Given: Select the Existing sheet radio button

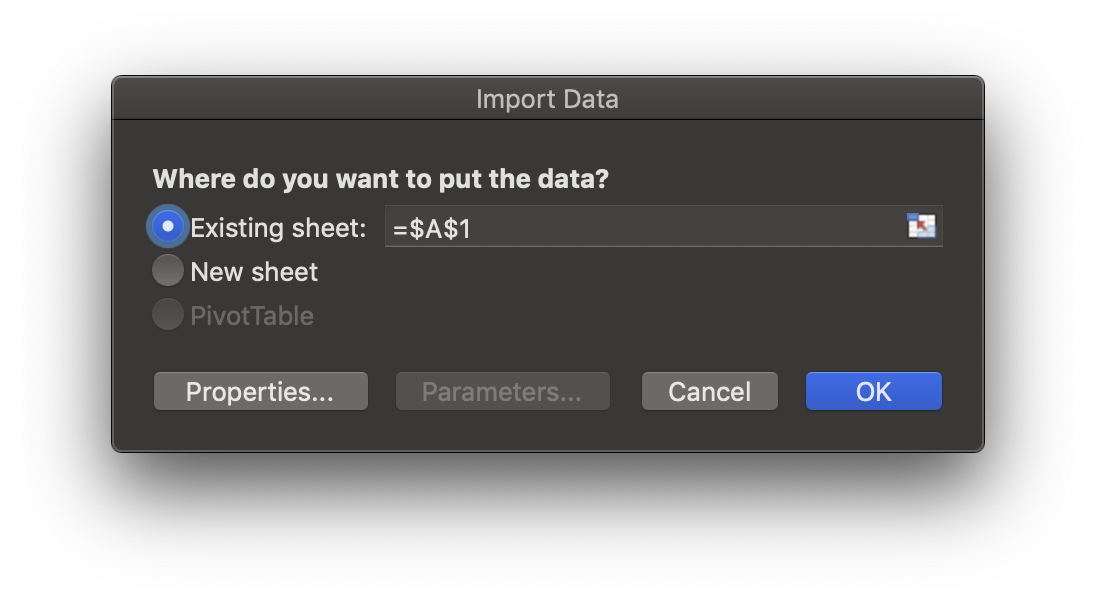Looking at the screenshot, I should (x=168, y=226).
